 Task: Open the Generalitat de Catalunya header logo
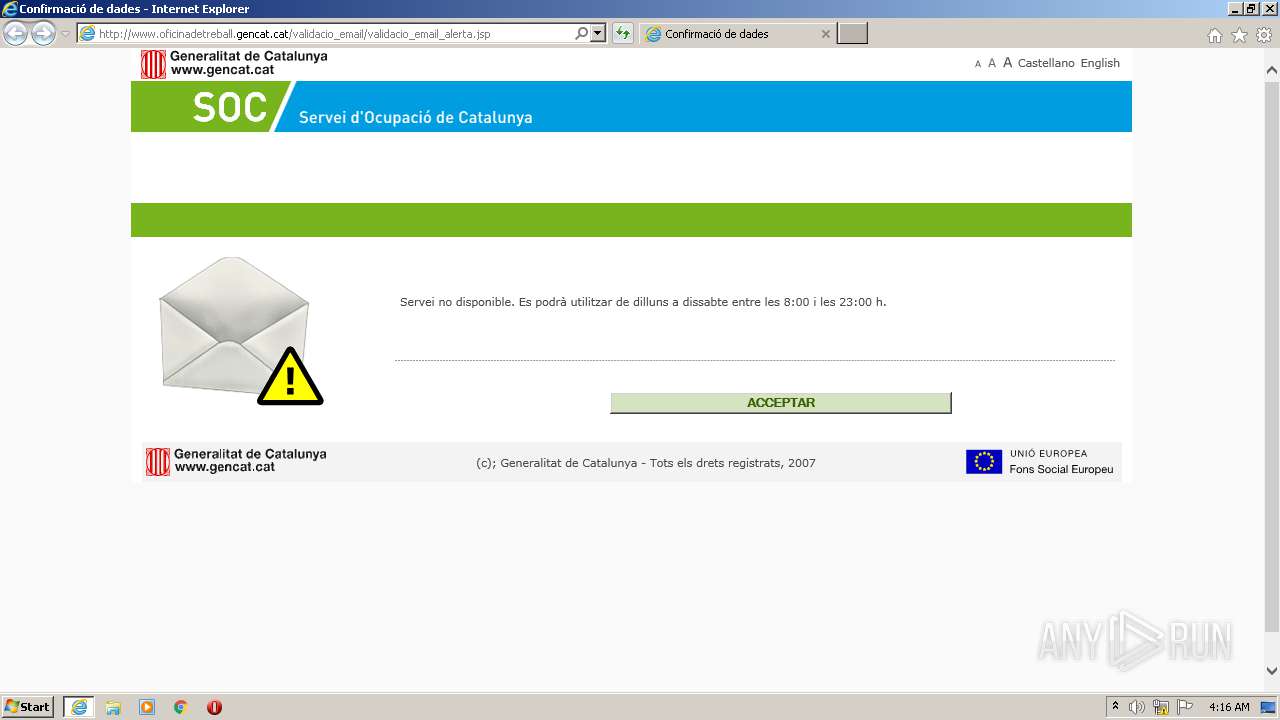coord(234,64)
